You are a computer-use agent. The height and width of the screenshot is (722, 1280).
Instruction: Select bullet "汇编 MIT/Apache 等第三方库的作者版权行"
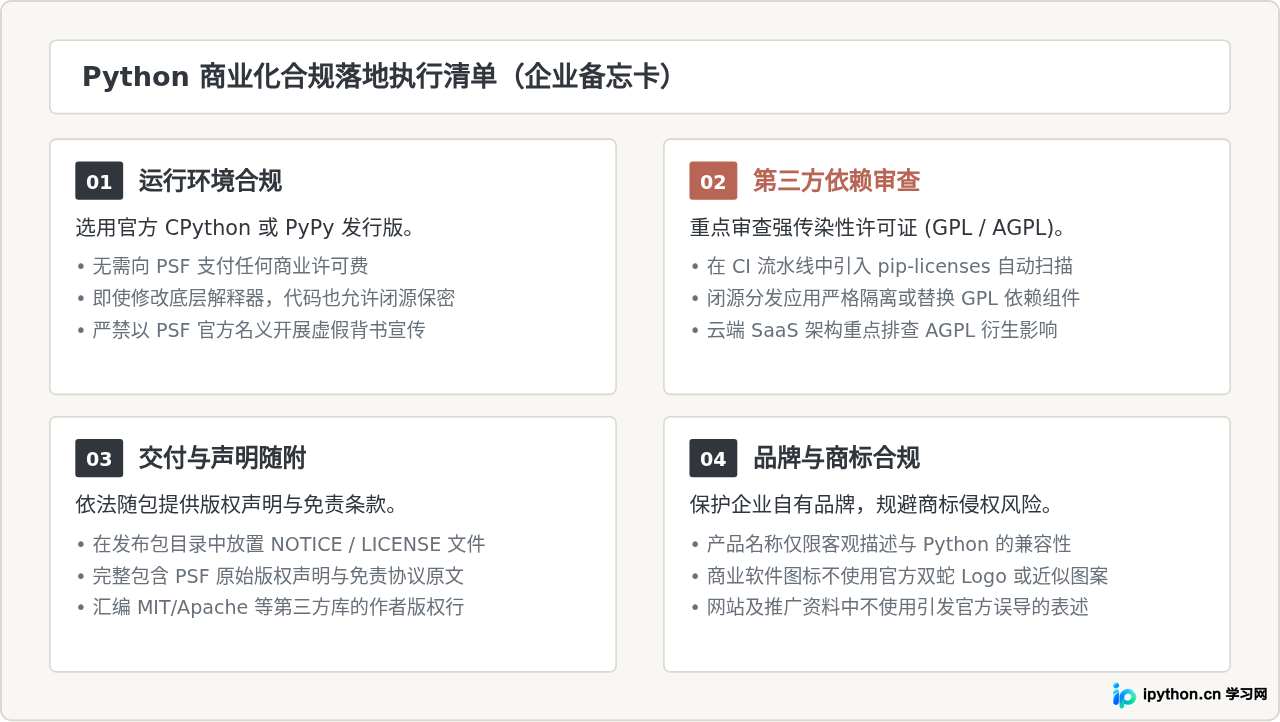point(269,607)
